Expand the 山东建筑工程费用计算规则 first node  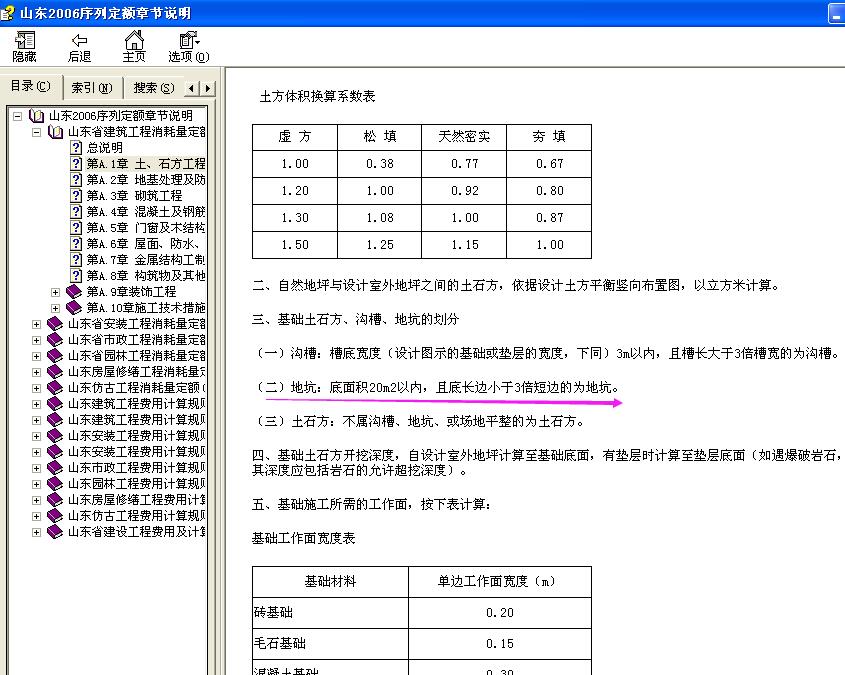37,405
